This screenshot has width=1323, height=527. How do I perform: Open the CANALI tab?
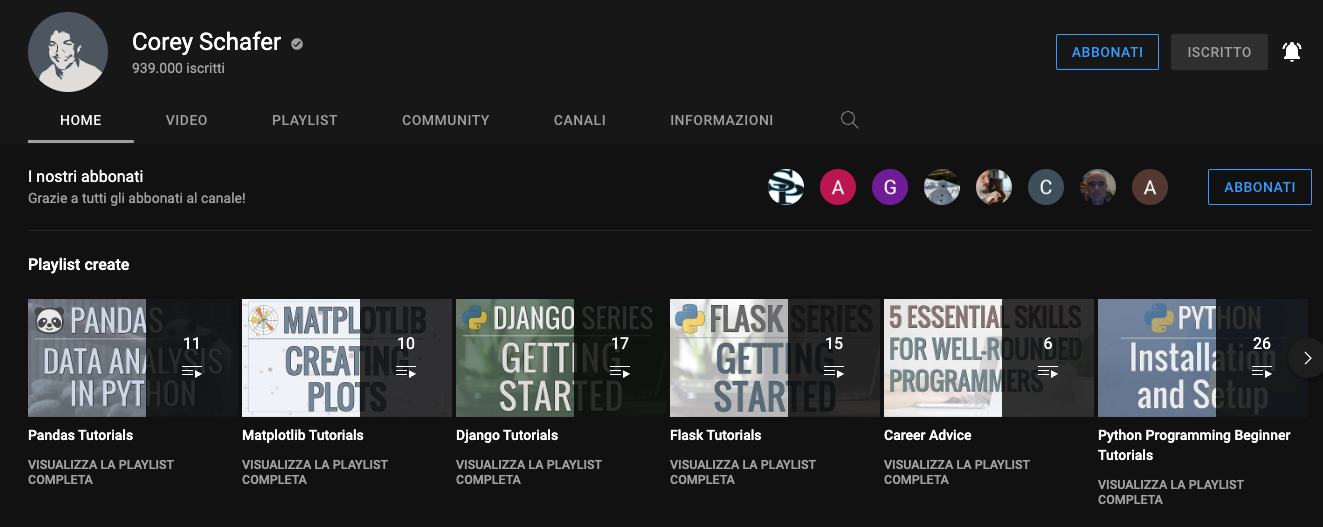click(x=580, y=120)
